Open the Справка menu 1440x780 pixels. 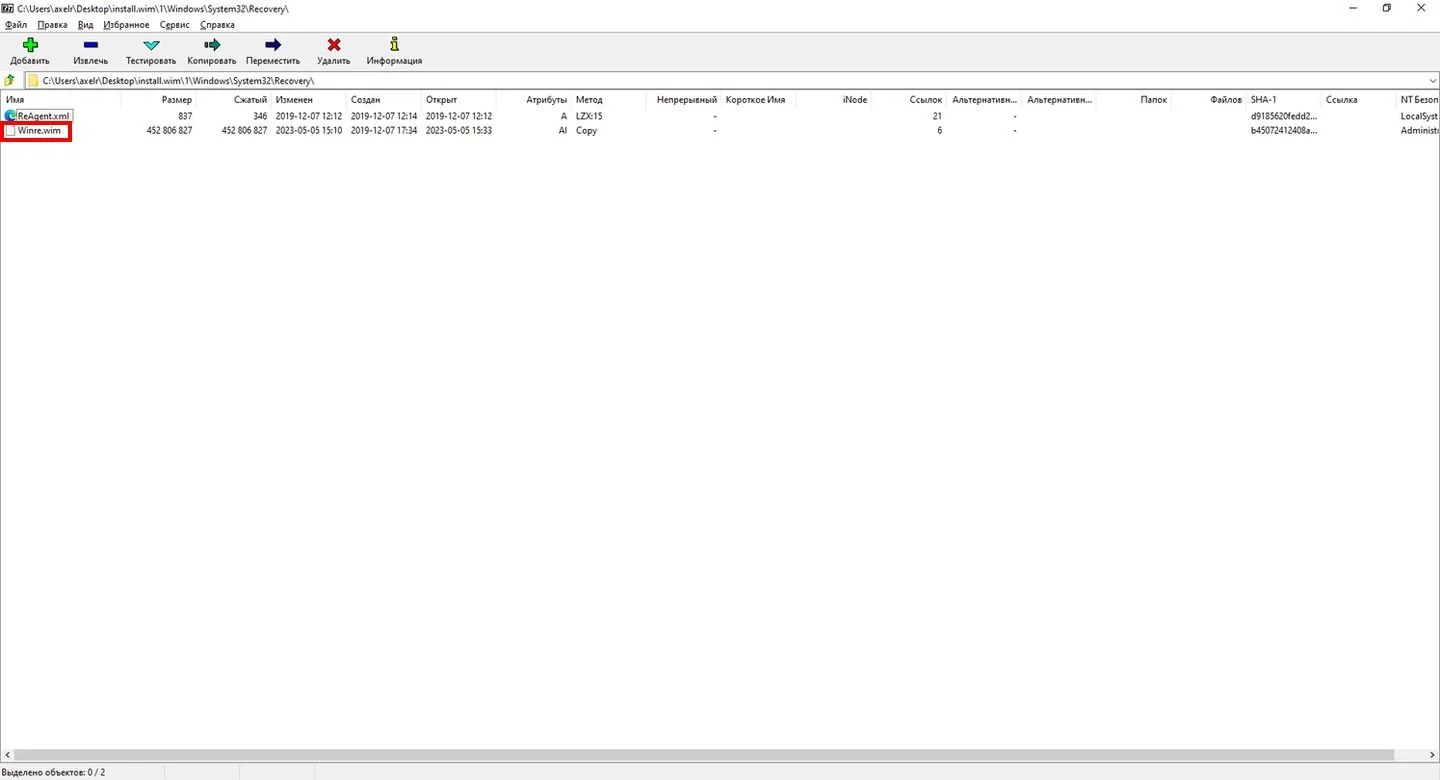(218, 24)
